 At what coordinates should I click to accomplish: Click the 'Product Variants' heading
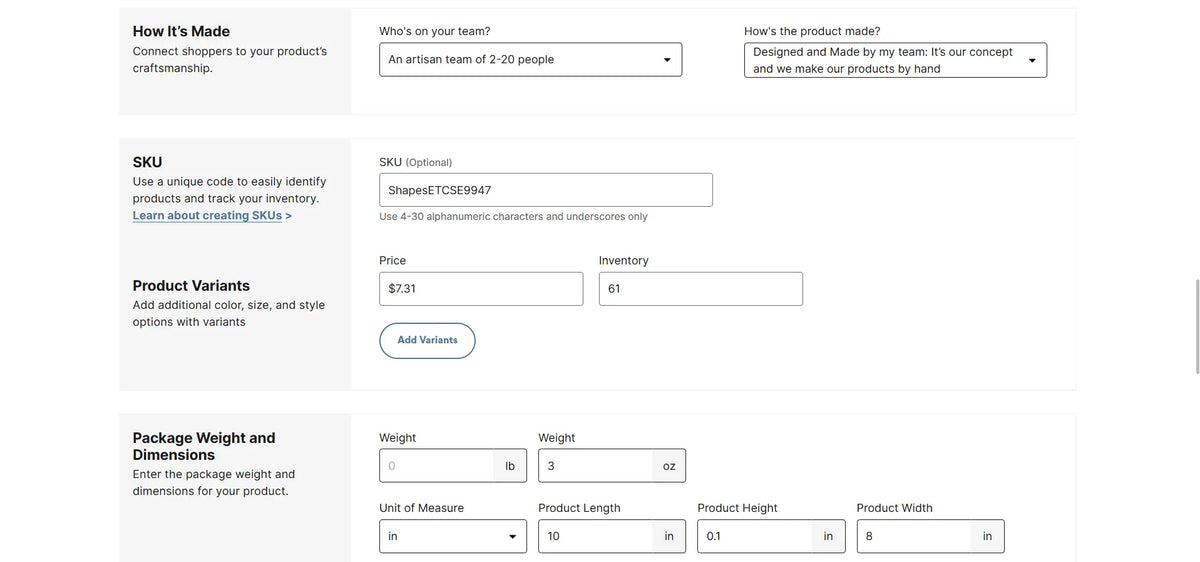click(191, 285)
